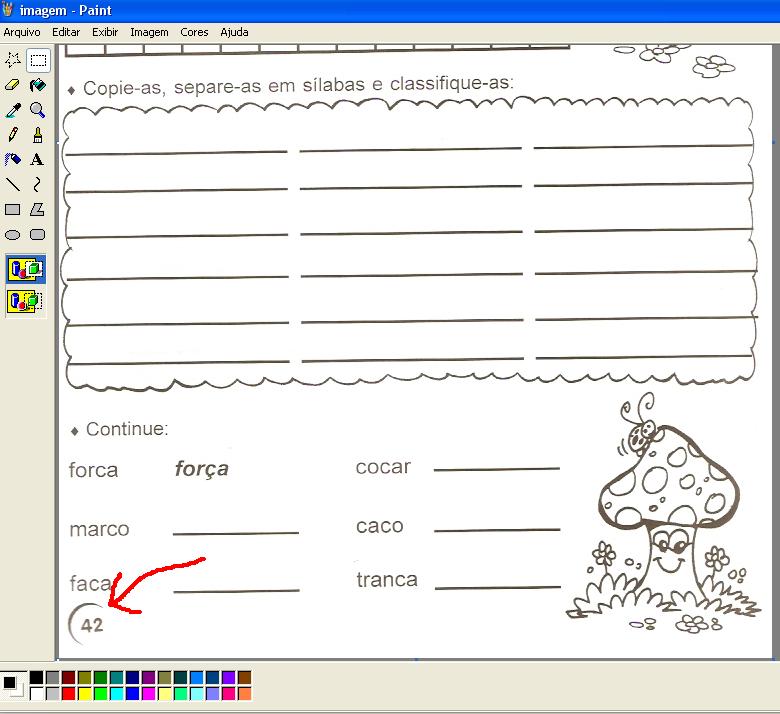Choose the Ellipse shape tool
Image resolution: width=780 pixels, height=714 pixels.
12,234
